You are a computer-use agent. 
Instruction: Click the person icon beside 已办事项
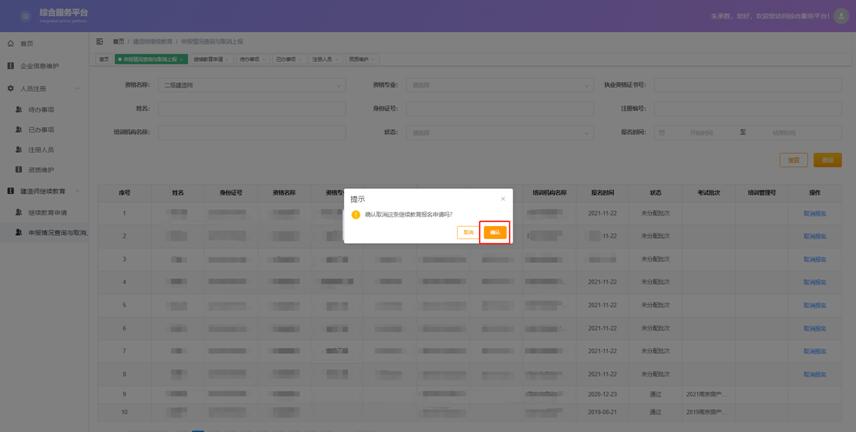18,129
